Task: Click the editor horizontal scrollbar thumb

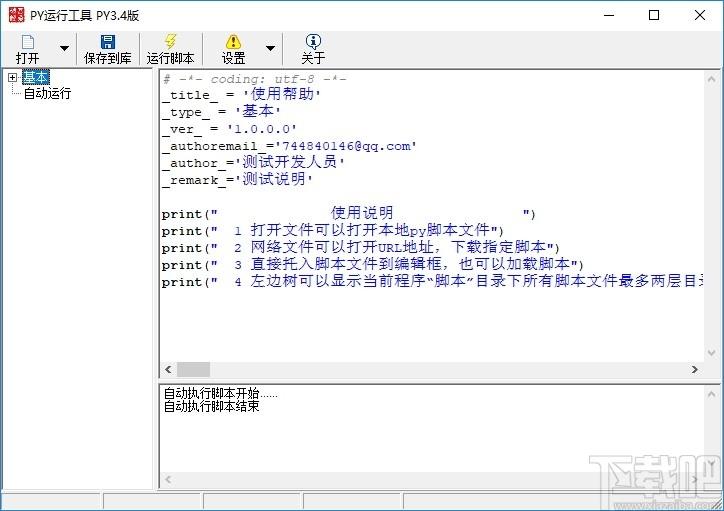Action: tap(193, 369)
